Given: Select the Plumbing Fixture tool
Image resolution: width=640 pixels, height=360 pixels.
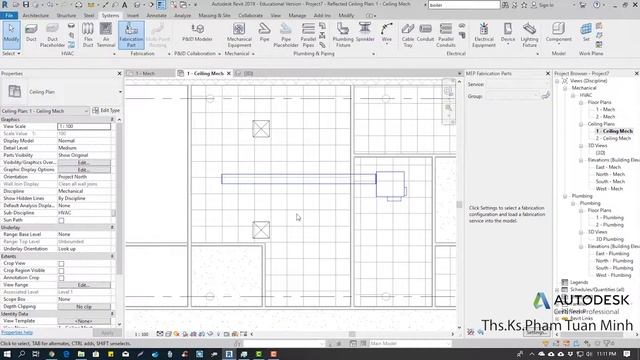Looking at the screenshot, I should 343,35.
